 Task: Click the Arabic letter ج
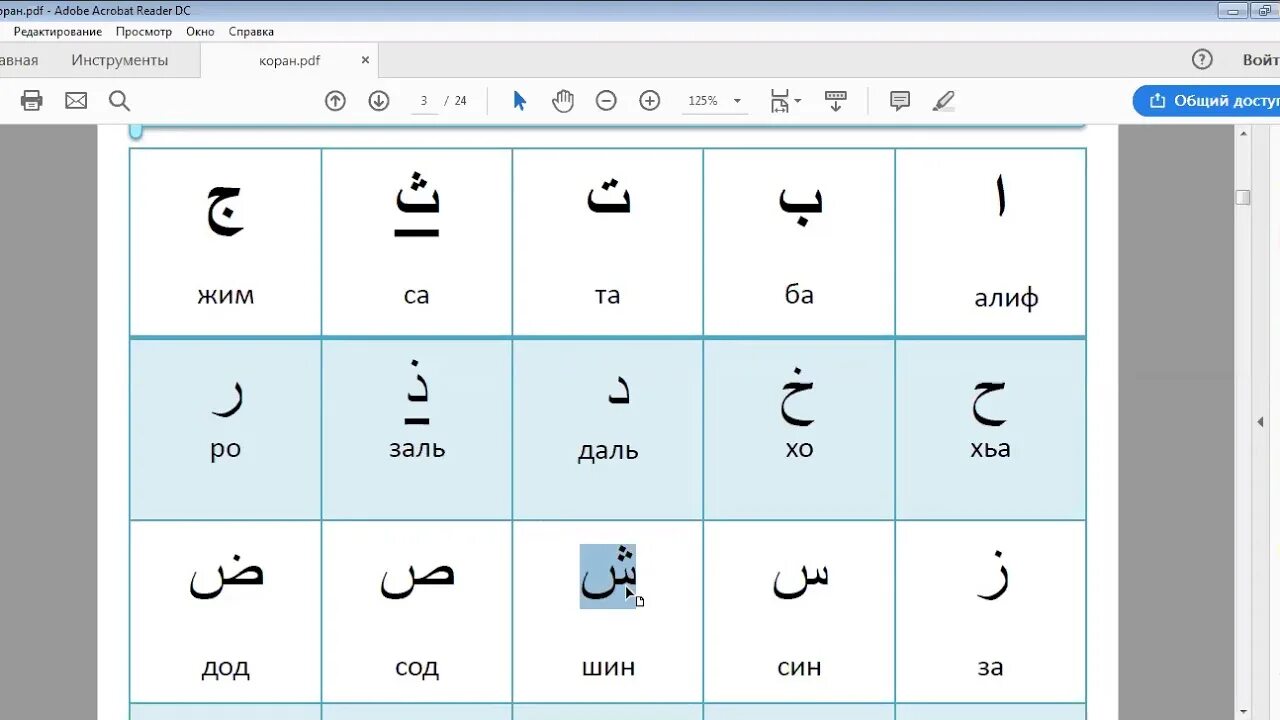tap(226, 209)
